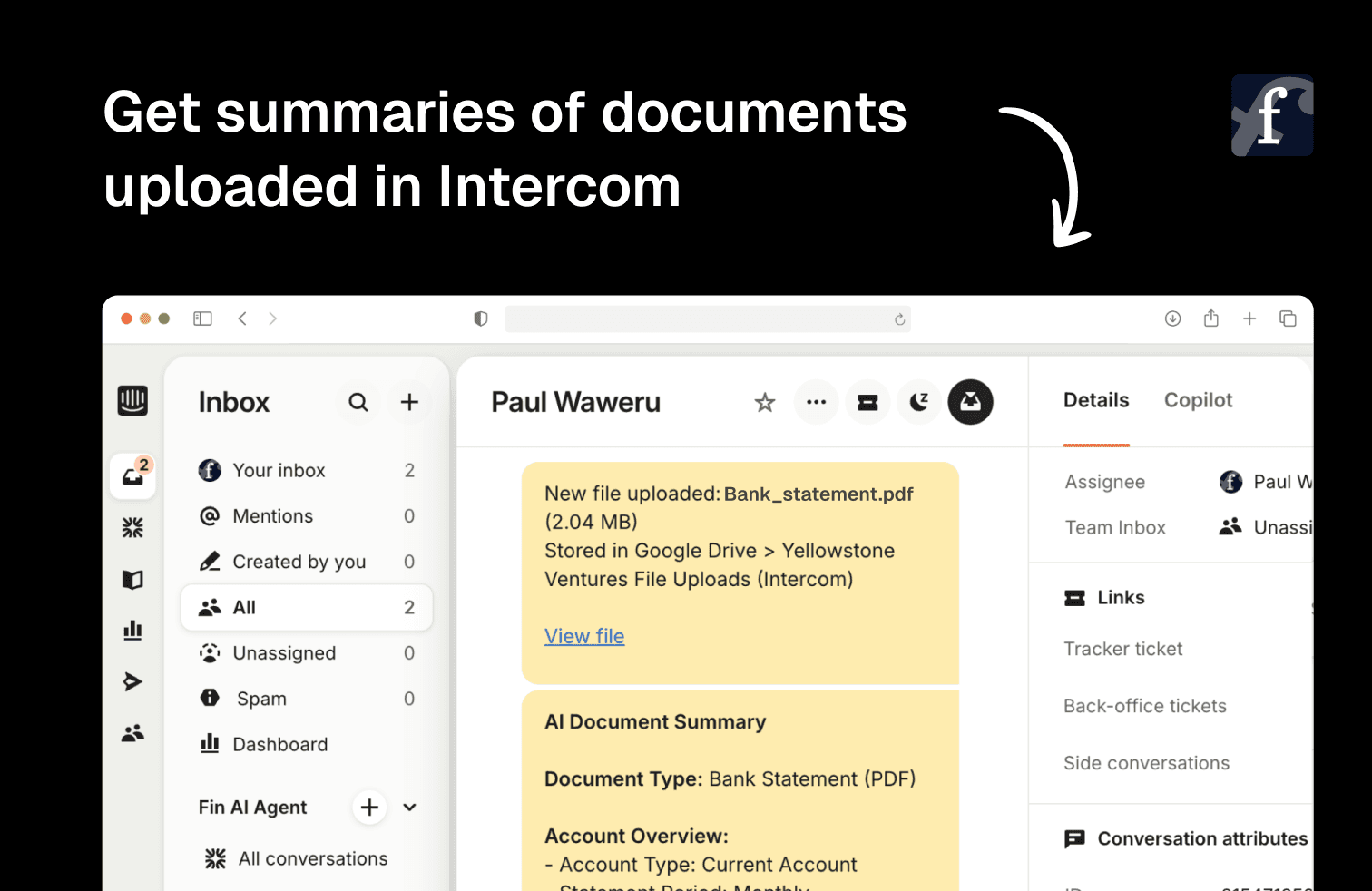This screenshot has height=891, width=1372.
Task: Open Tracker ticket under Links
Action: point(1122,649)
